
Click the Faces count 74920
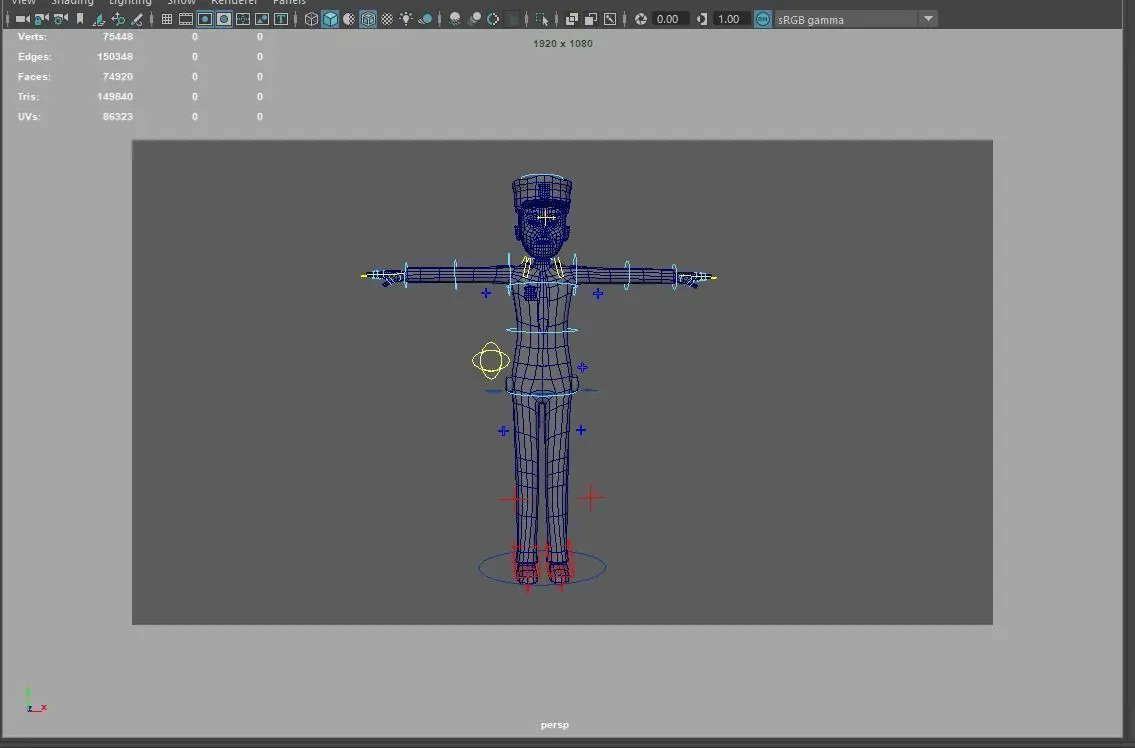[117, 77]
